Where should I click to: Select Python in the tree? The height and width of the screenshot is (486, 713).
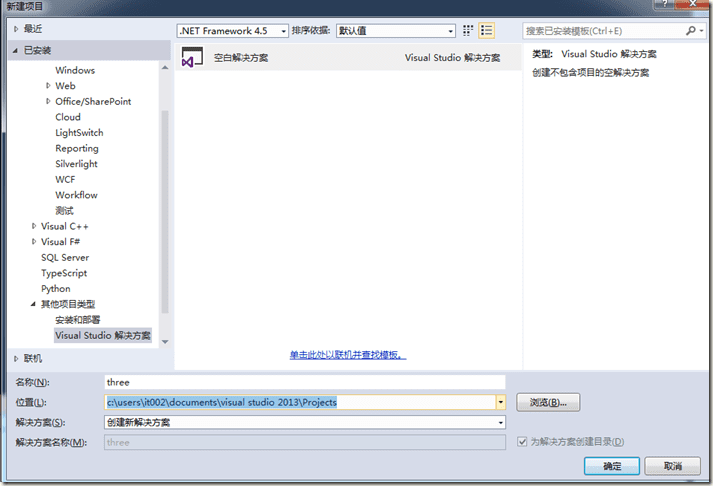(x=55, y=288)
